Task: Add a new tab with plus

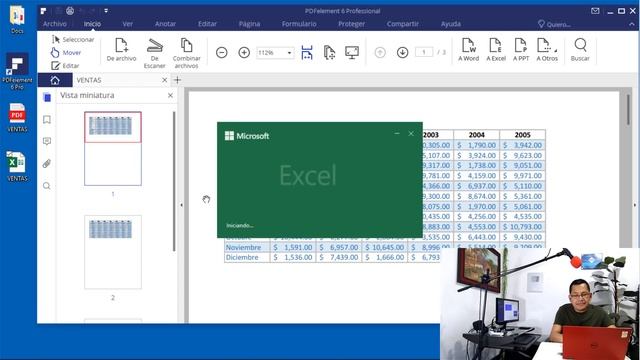Action: tap(177, 80)
